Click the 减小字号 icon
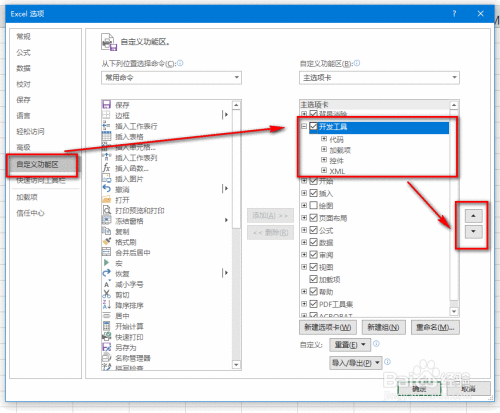 coord(106,284)
